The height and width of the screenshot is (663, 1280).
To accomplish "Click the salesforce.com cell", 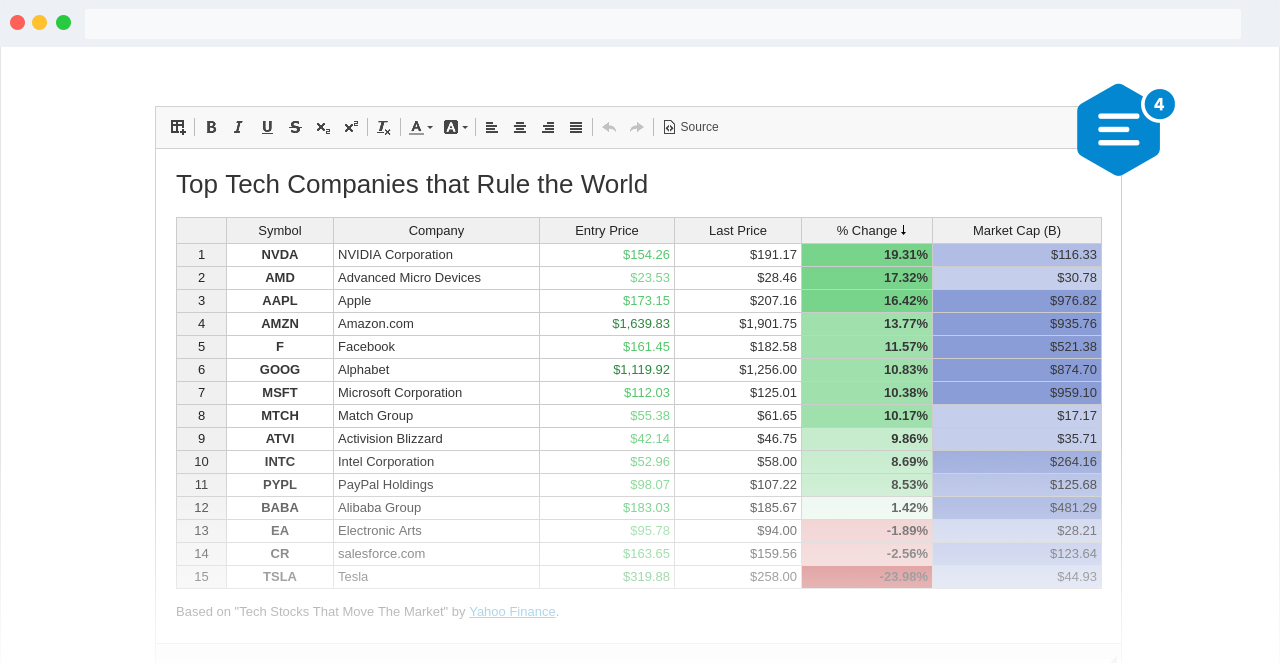I will click(436, 554).
